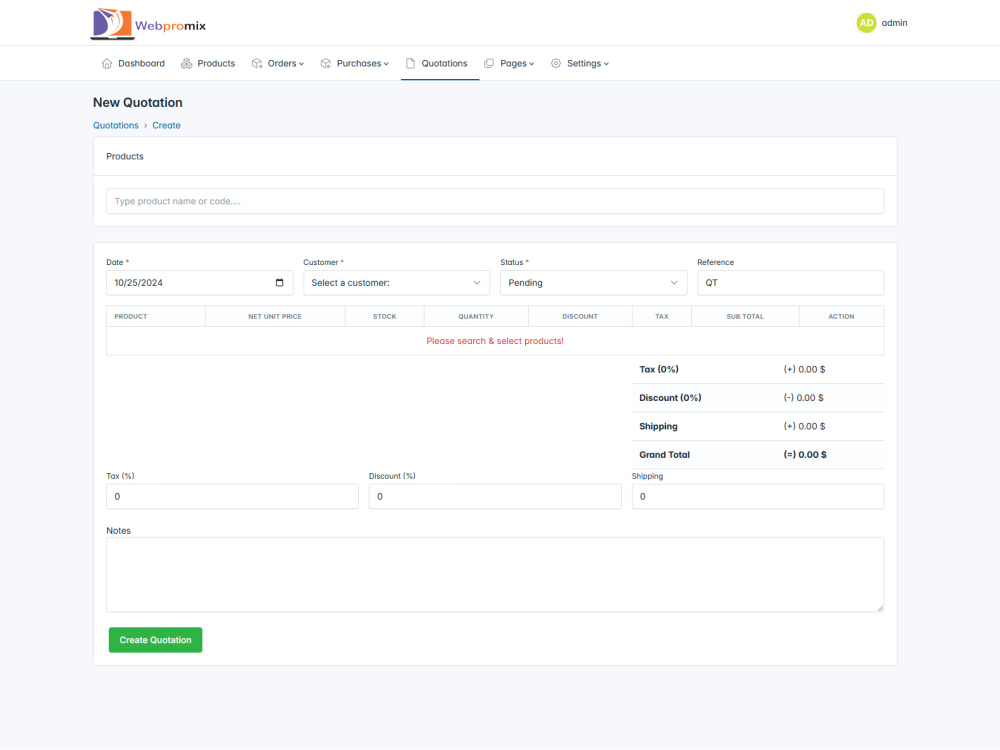This screenshot has height=750, width=1000.
Task: Focus the Shipping input field
Action: pyautogui.click(x=758, y=496)
